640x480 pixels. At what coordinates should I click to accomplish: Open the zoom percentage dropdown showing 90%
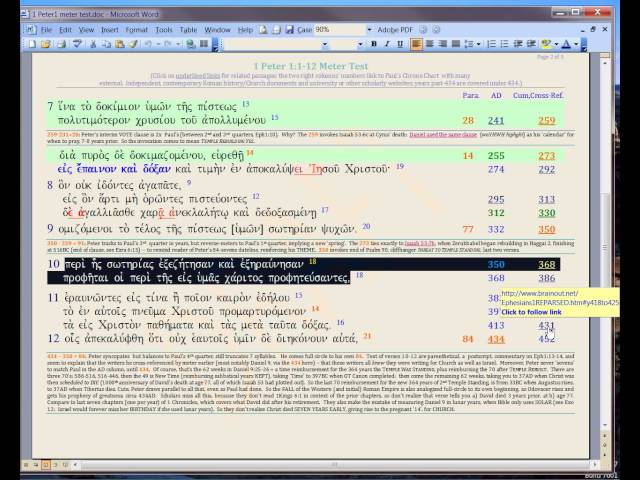(x=369, y=30)
